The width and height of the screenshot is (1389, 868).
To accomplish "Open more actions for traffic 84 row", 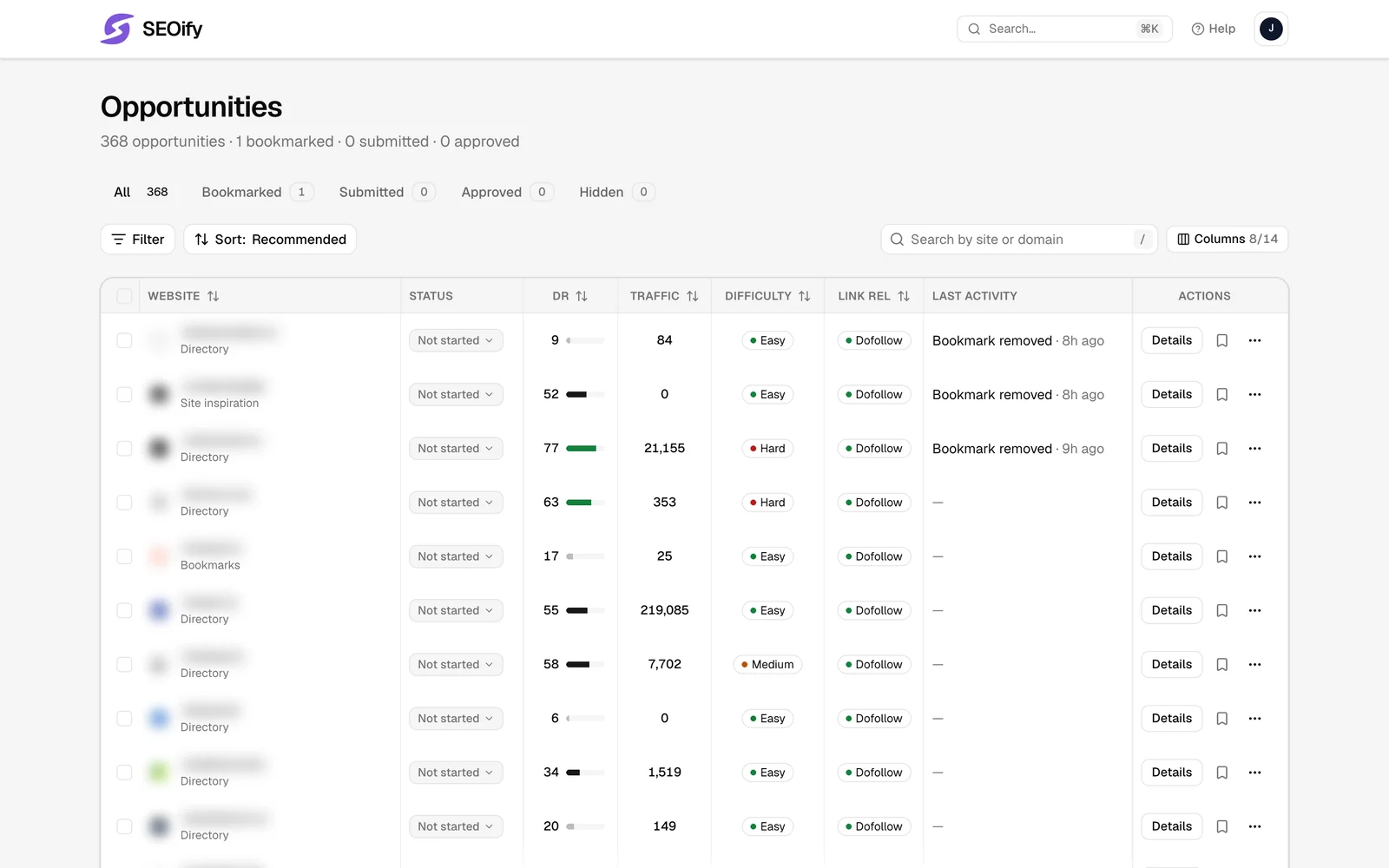I will (x=1254, y=340).
